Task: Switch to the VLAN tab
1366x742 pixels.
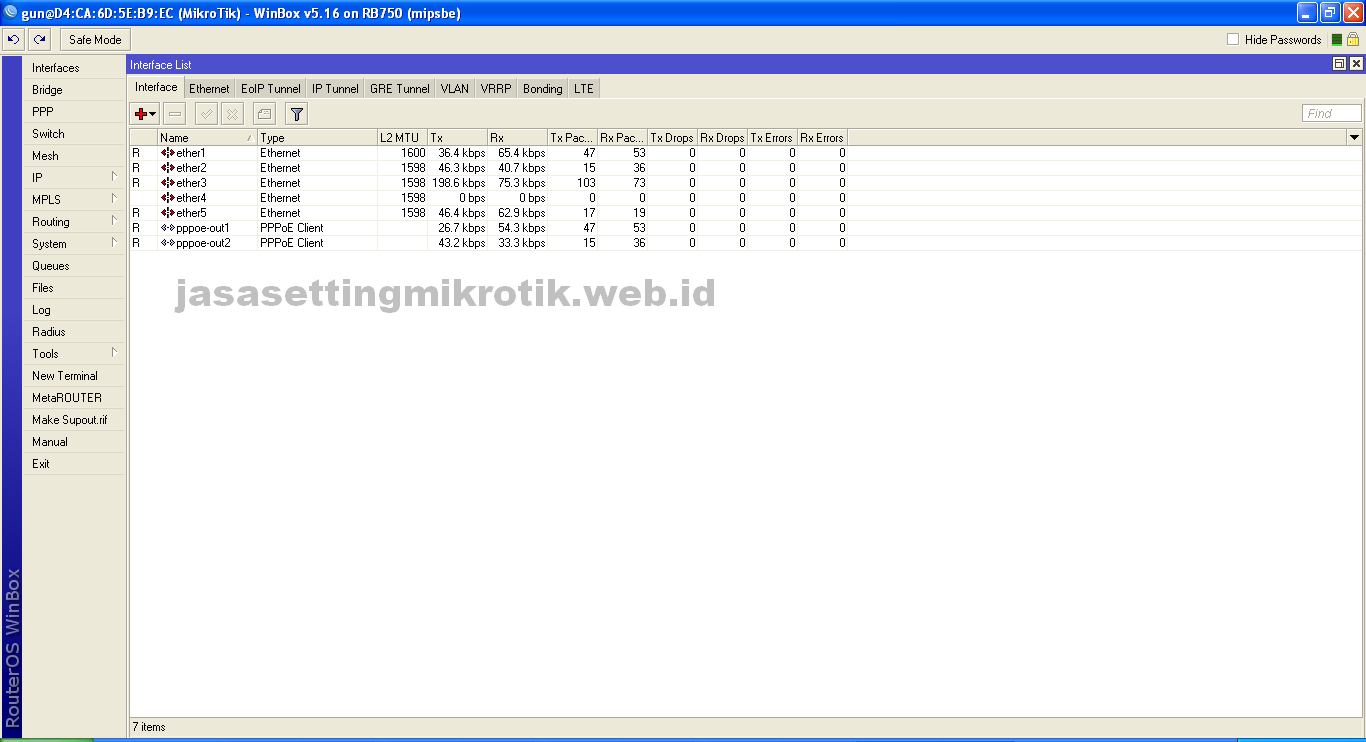Action: pyautogui.click(x=454, y=88)
